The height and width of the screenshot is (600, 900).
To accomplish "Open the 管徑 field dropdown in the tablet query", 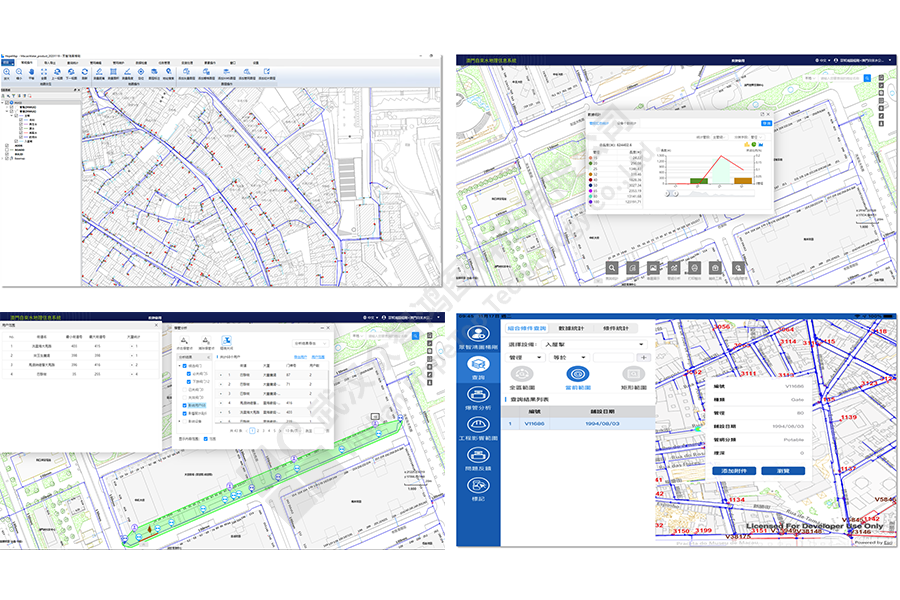I will (x=525, y=358).
